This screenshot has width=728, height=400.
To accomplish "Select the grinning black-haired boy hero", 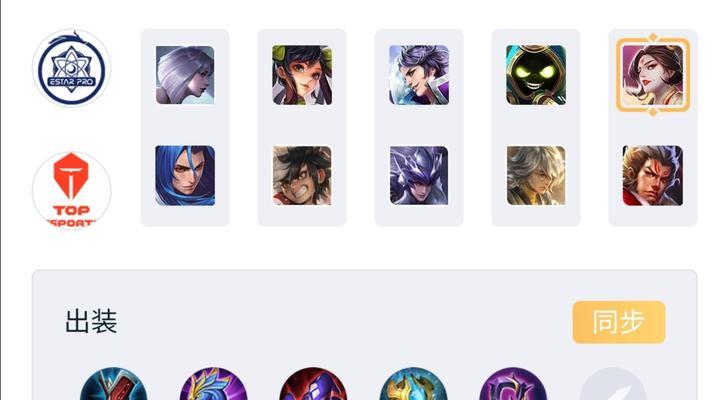I will [302, 175].
